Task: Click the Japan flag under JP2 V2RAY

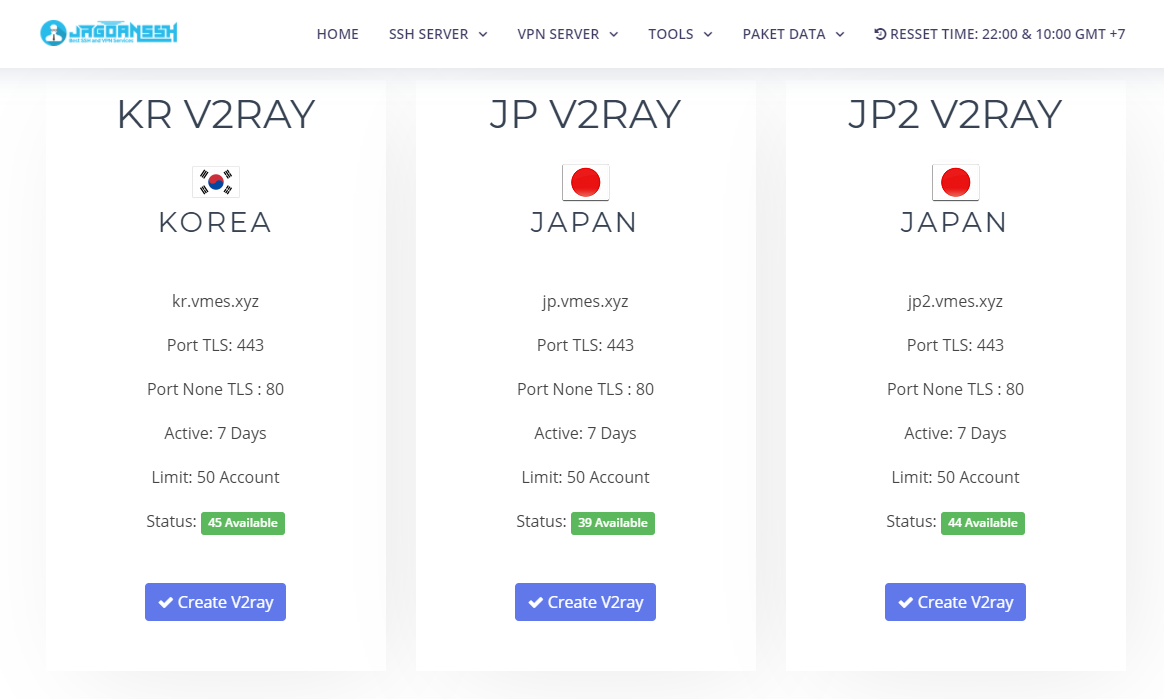Action: pos(955,183)
